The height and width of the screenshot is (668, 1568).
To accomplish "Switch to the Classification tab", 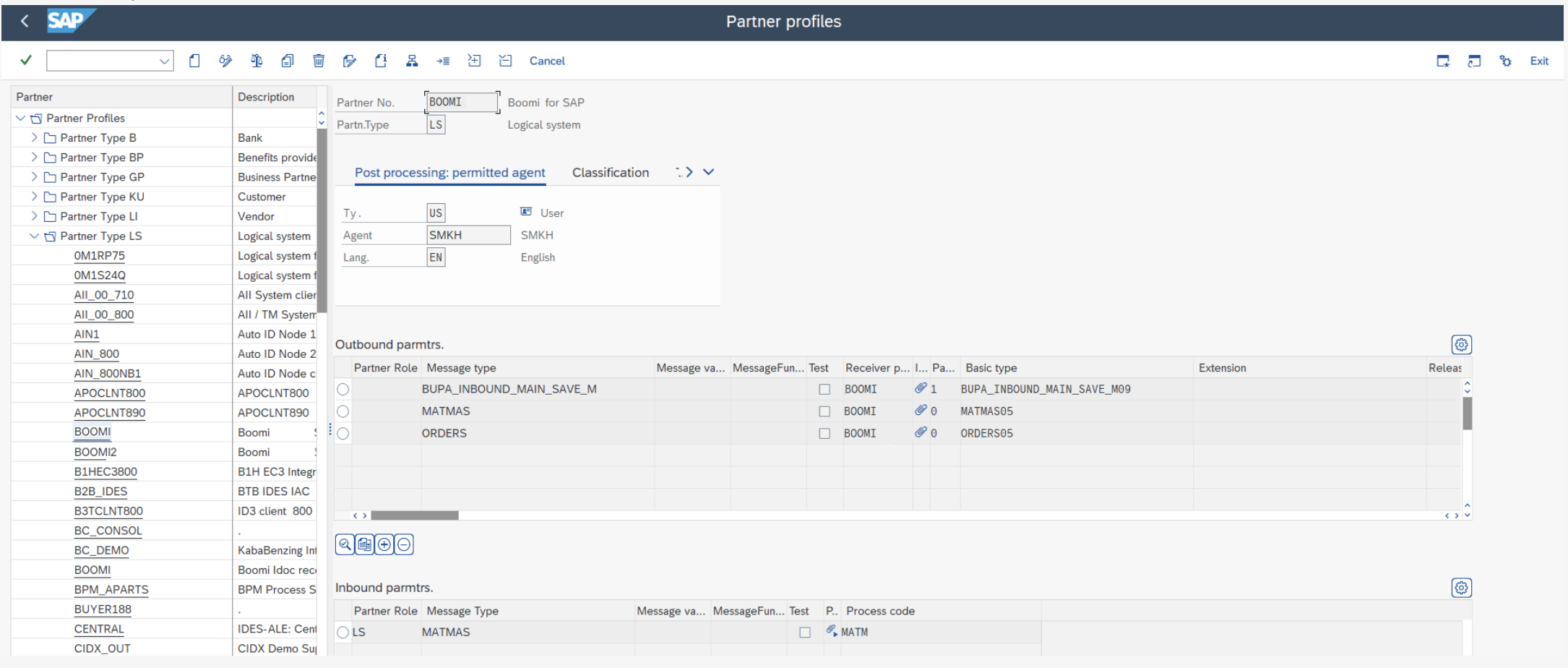I will click(x=610, y=173).
